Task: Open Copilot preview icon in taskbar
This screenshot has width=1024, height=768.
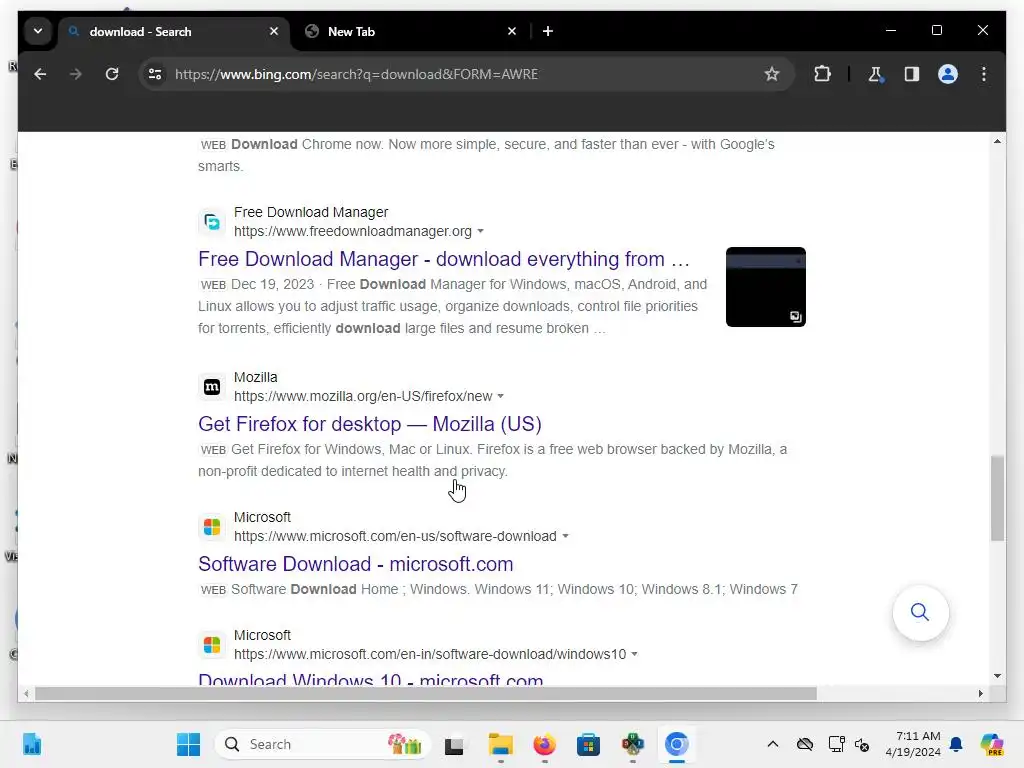Action: tap(991, 744)
